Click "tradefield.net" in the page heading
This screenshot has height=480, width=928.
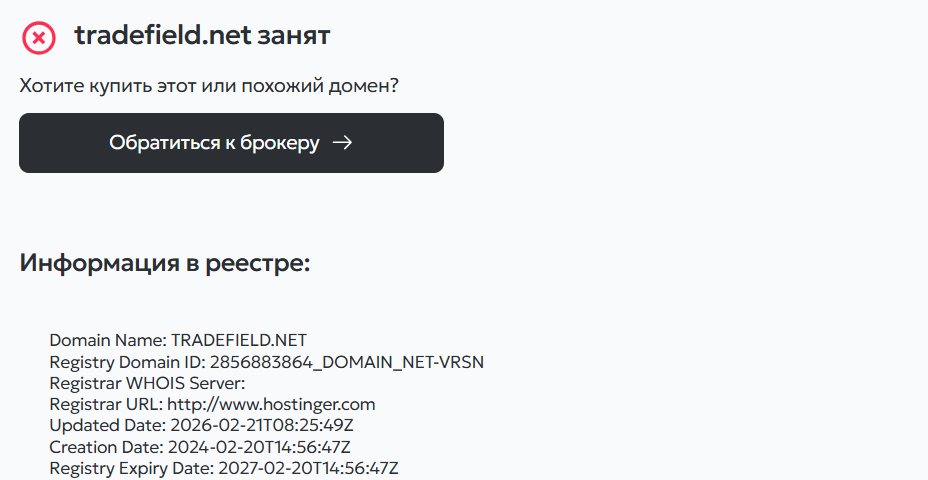coord(161,37)
